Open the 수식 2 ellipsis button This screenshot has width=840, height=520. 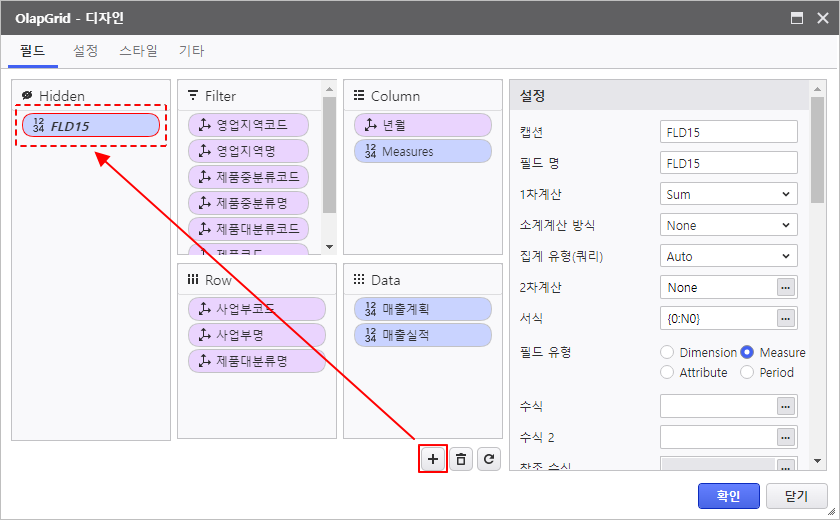pos(787,437)
